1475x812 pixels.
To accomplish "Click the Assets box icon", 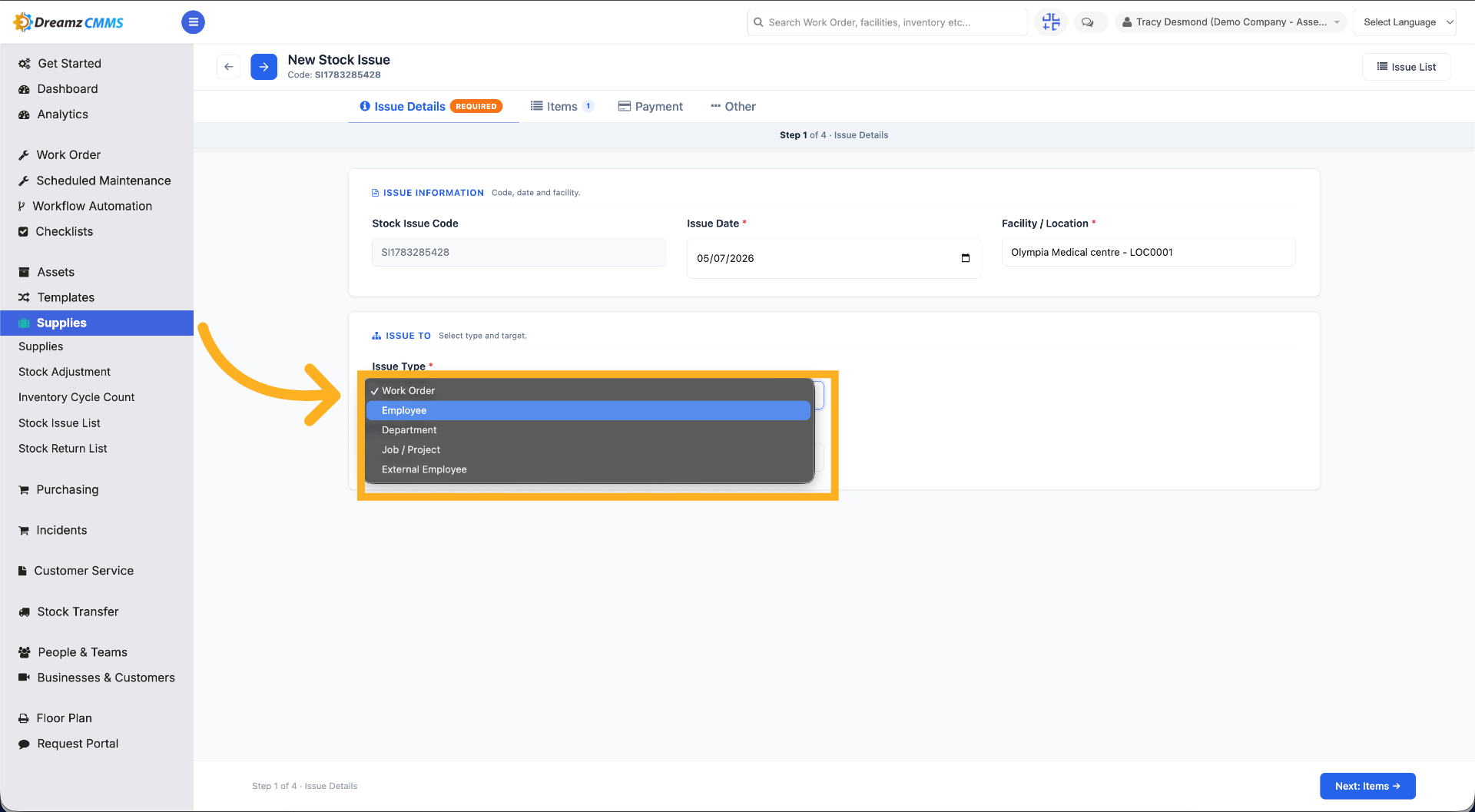I will 24,272.
